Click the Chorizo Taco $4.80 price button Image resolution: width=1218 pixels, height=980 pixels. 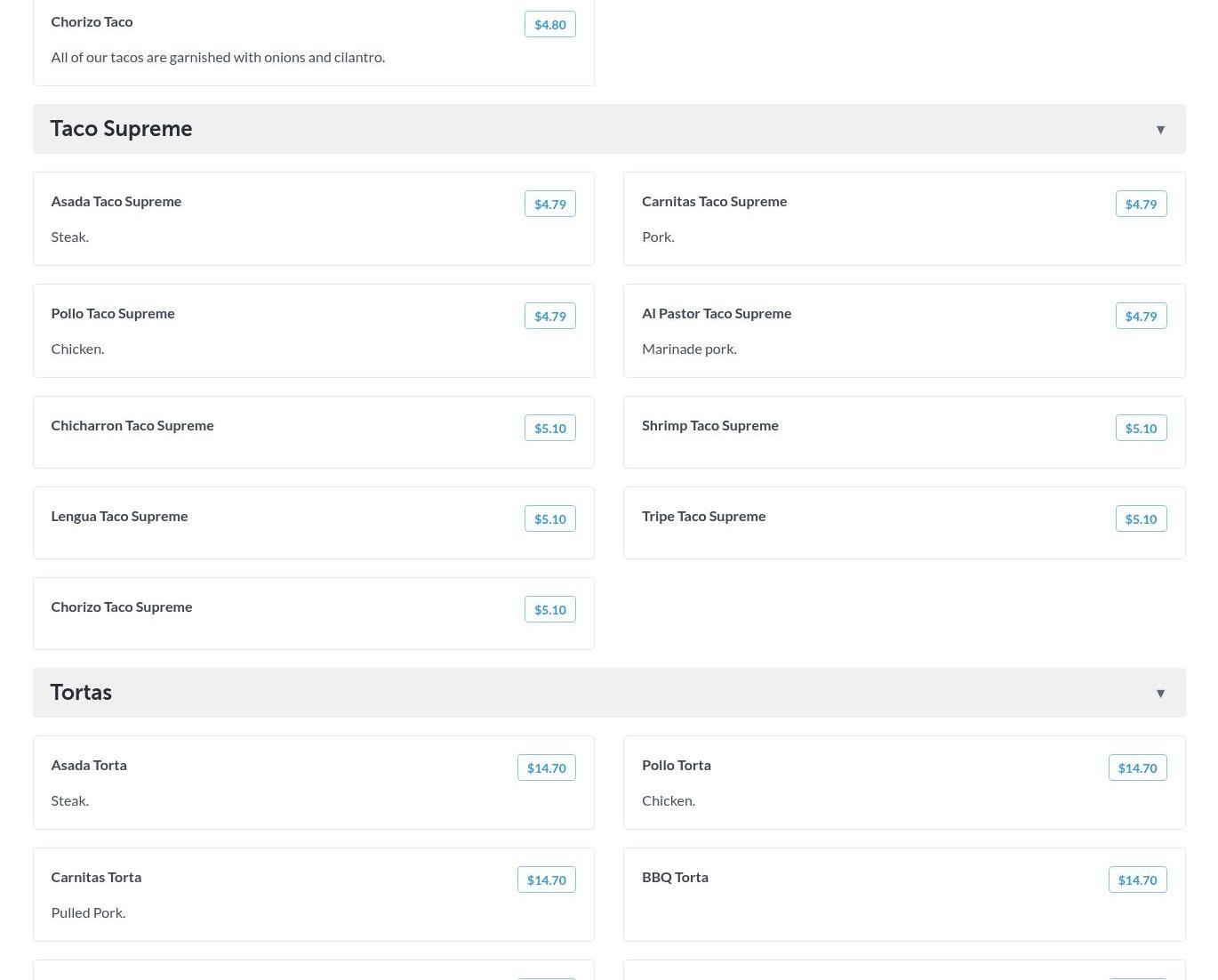[x=549, y=25]
